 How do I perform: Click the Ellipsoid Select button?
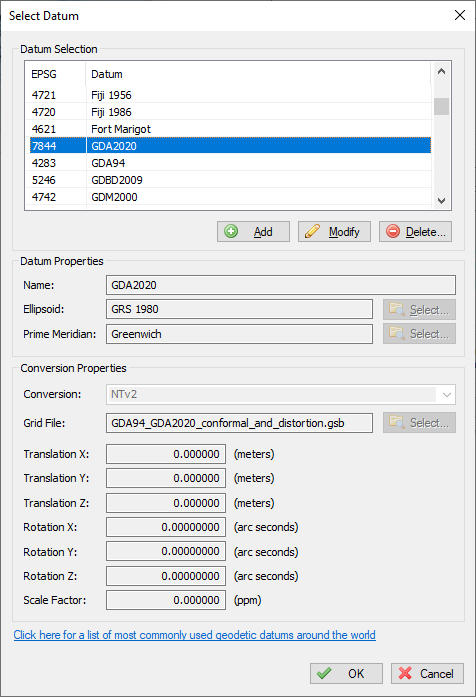[419, 309]
